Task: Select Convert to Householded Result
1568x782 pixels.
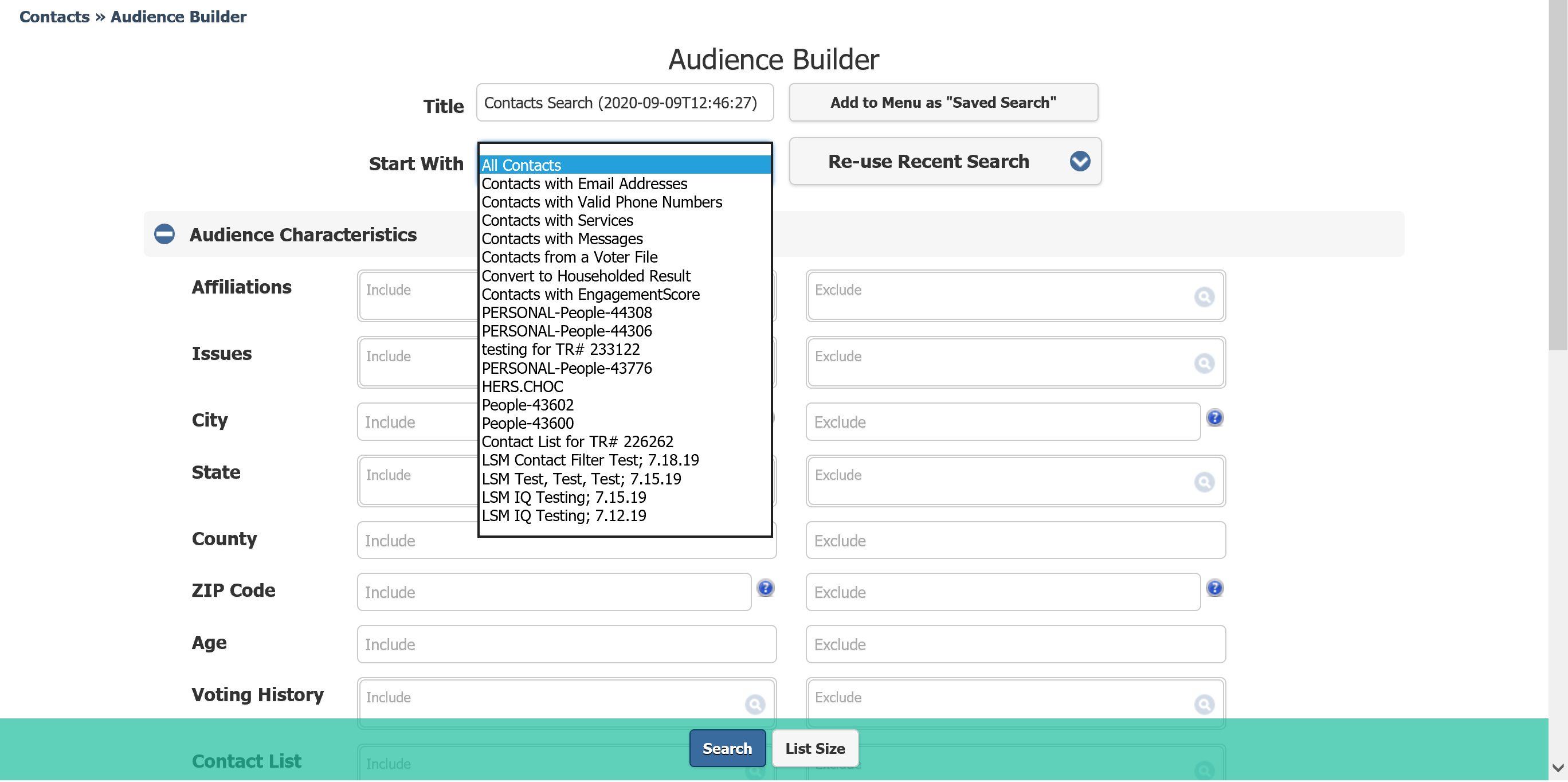Action: click(625, 276)
